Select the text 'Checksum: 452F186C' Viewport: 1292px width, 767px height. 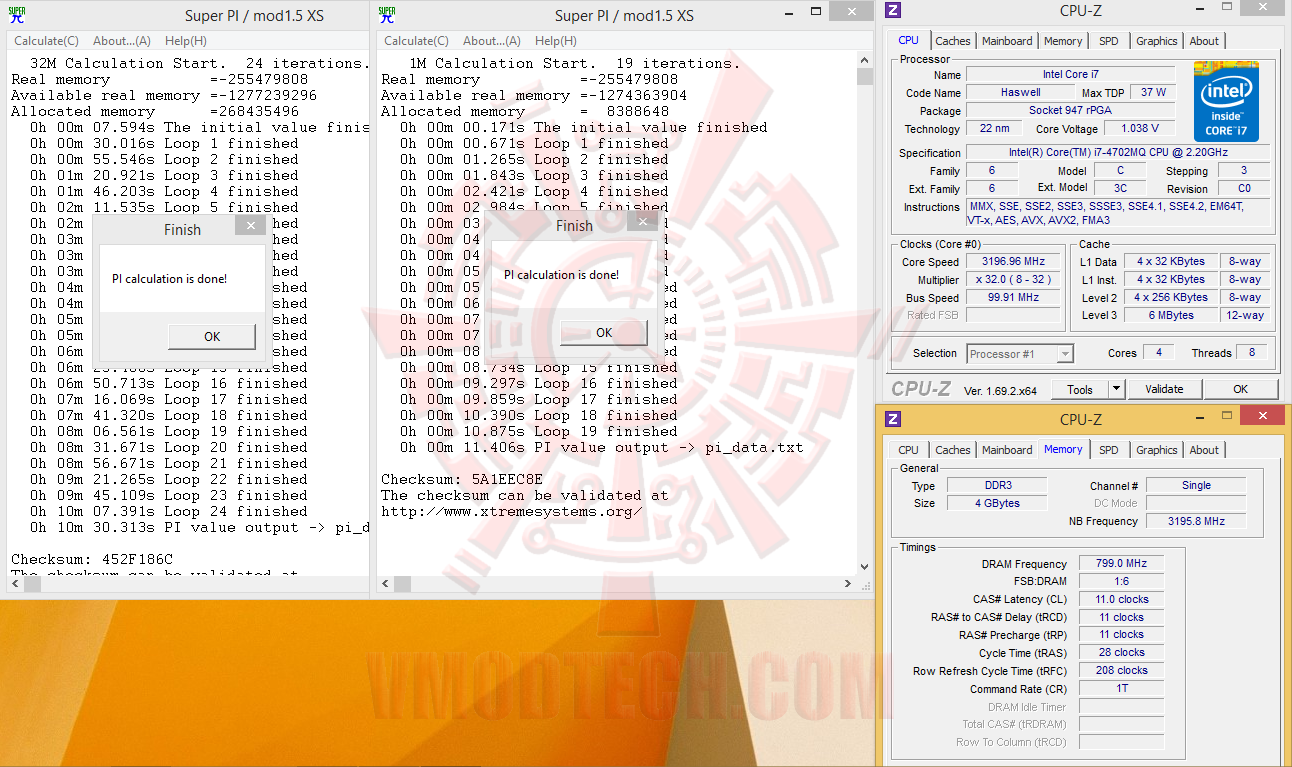[92, 559]
